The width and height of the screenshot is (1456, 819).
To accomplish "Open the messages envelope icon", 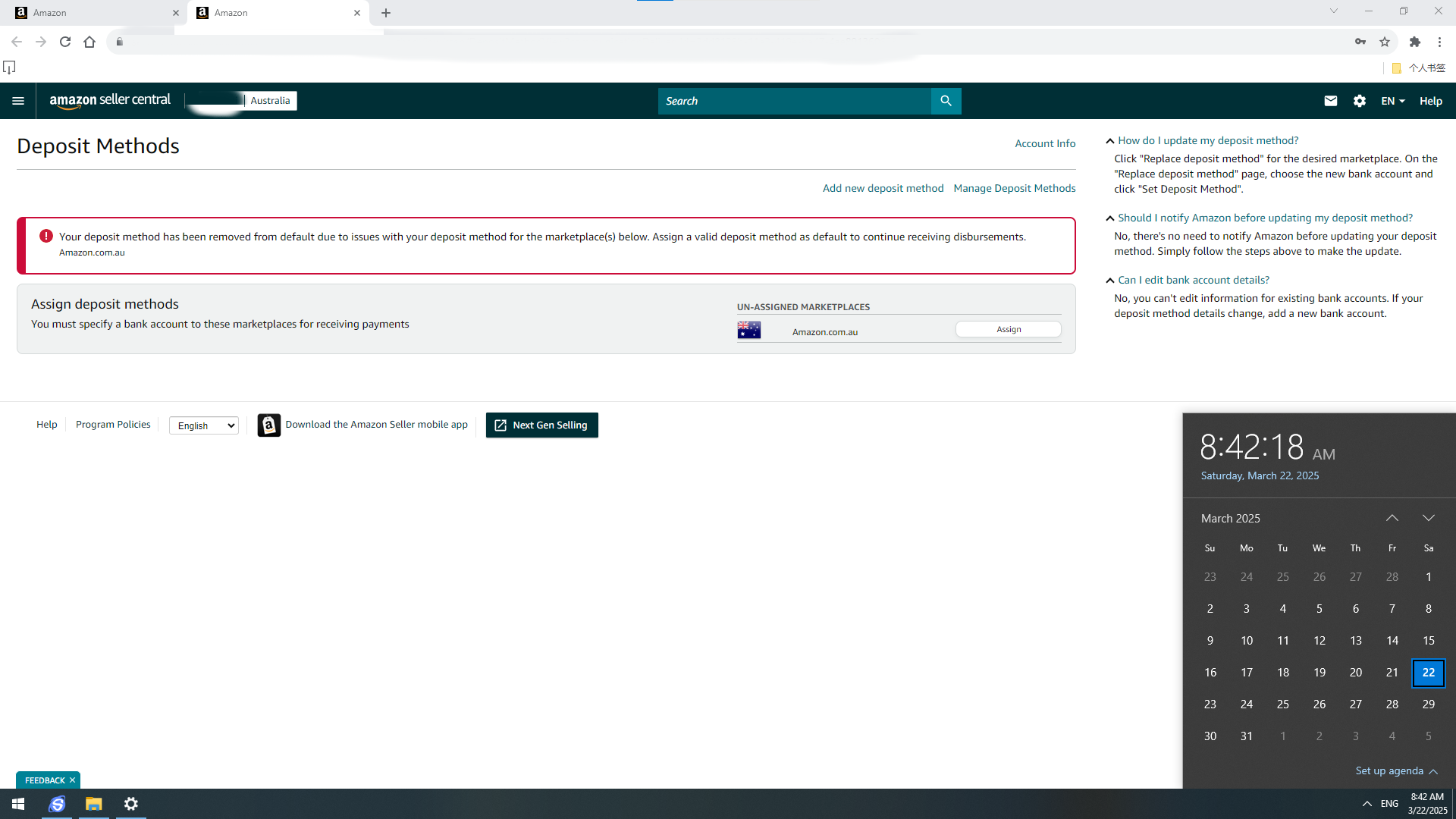I will point(1330,101).
